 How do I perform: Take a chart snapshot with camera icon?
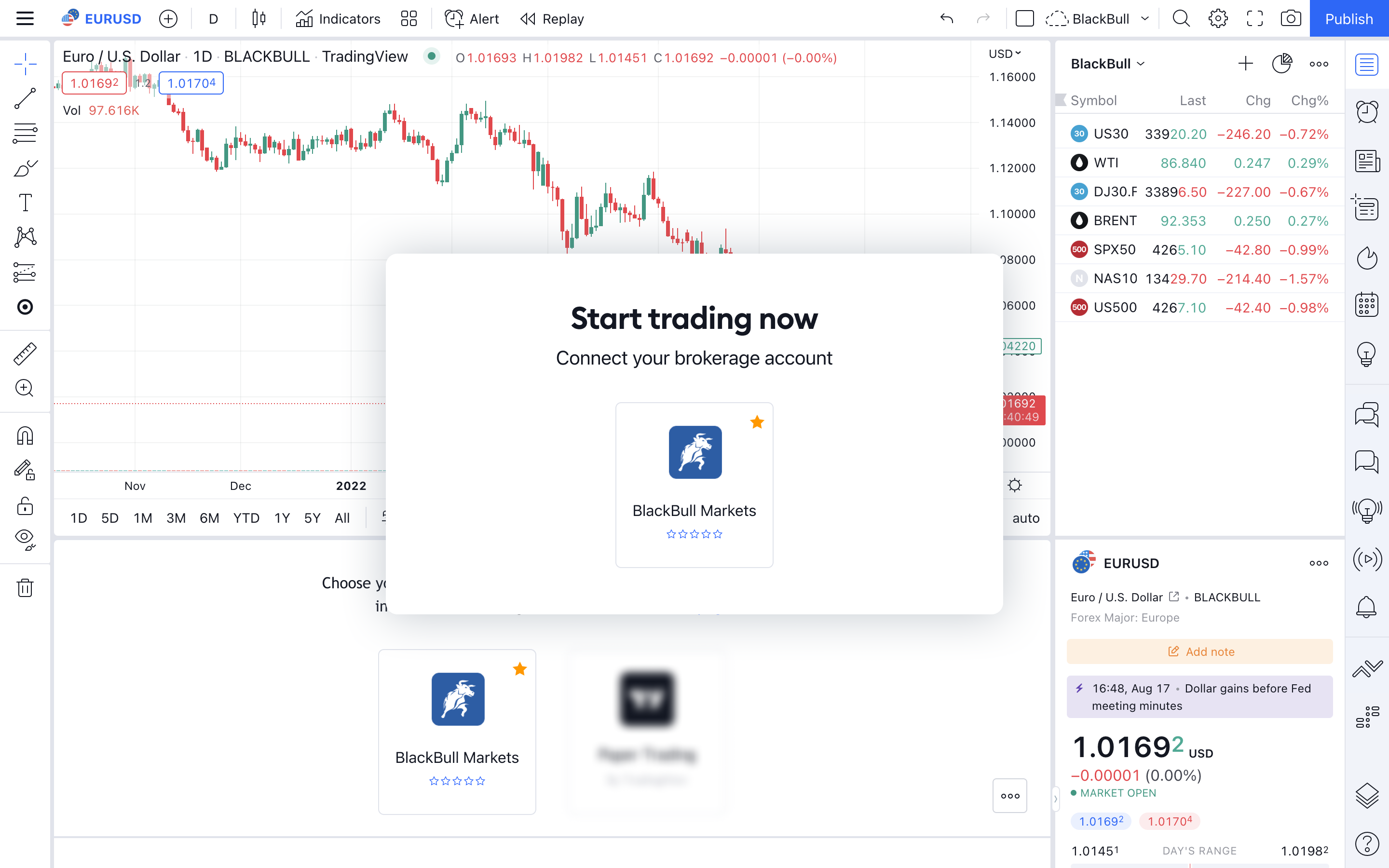[x=1291, y=19]
